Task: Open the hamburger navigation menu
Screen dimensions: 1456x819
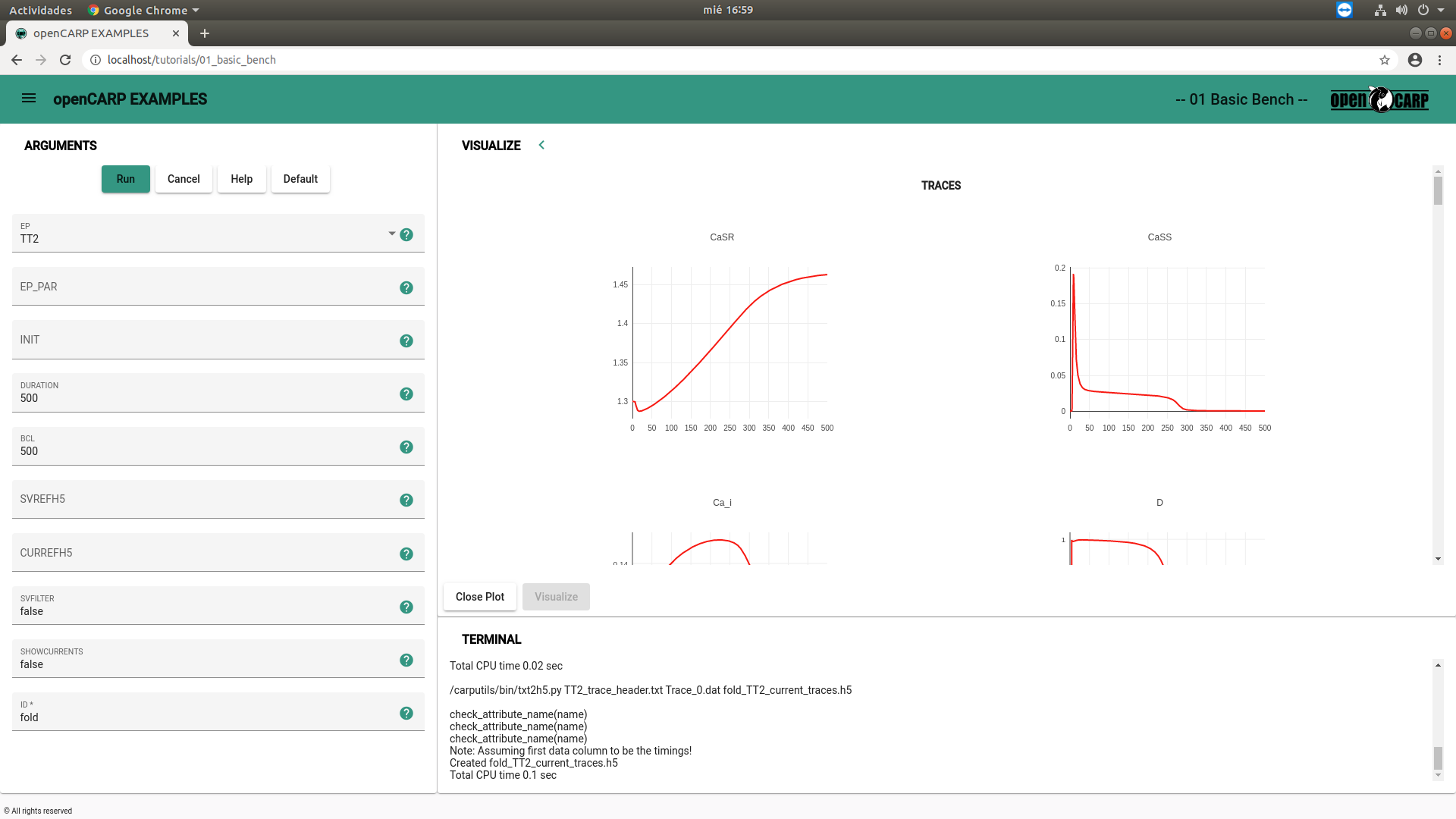Action: (29, 99)
